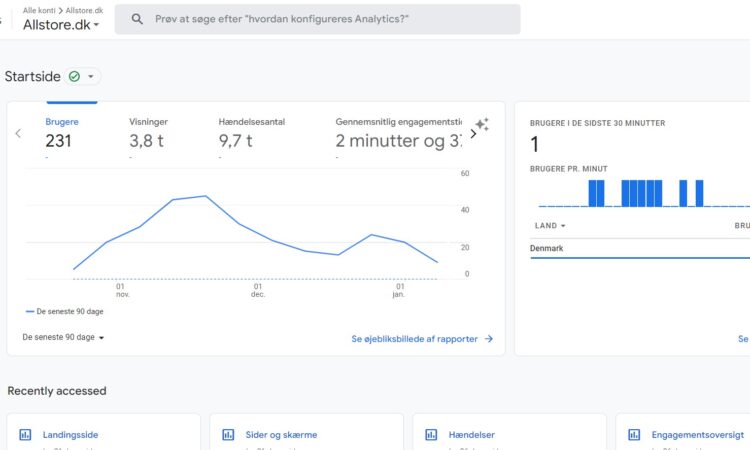Click the Landingsside report chart icon
This screenshot has height=450, width=750.
click(25, 435)
